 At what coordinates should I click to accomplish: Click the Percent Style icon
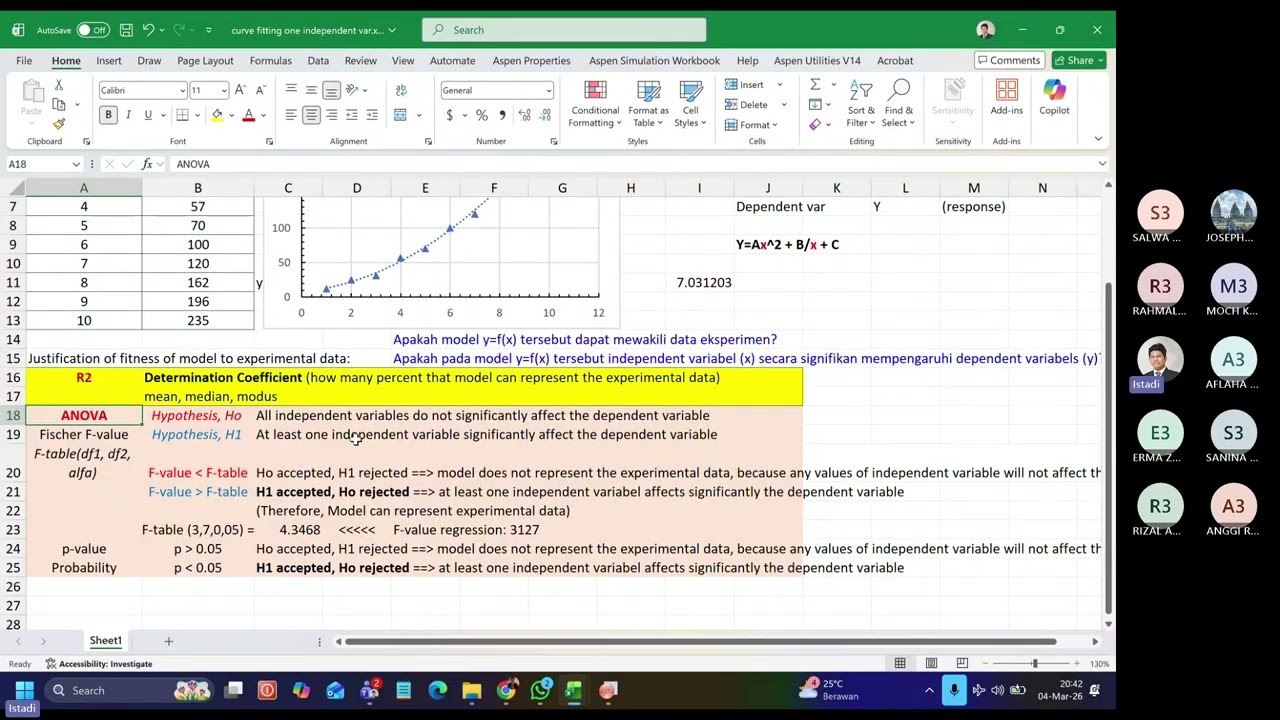tap(482, 115)
